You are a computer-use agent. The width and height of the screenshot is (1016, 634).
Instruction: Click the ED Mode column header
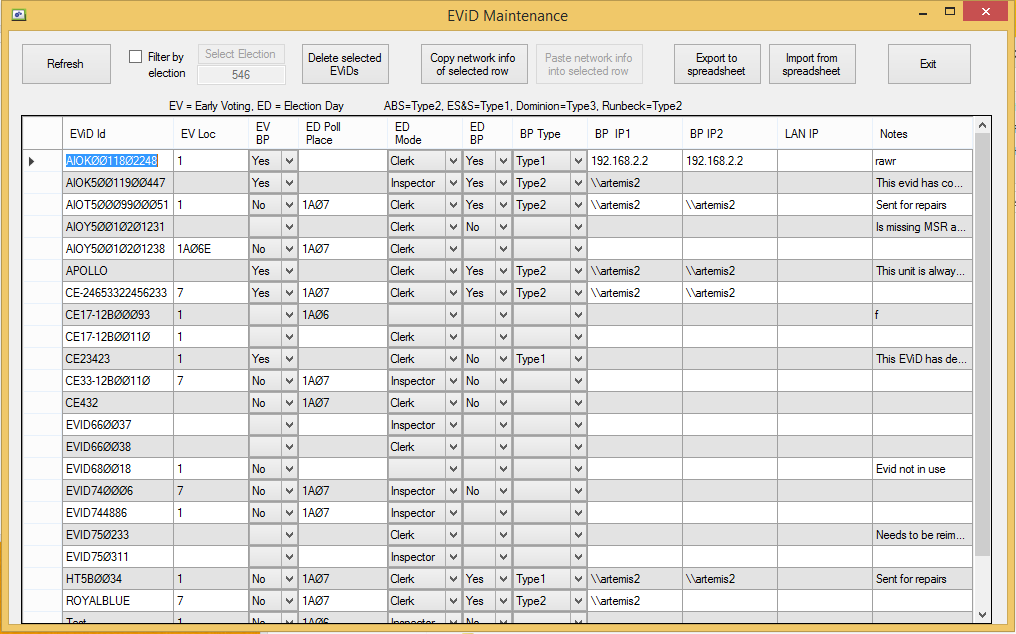425,134
